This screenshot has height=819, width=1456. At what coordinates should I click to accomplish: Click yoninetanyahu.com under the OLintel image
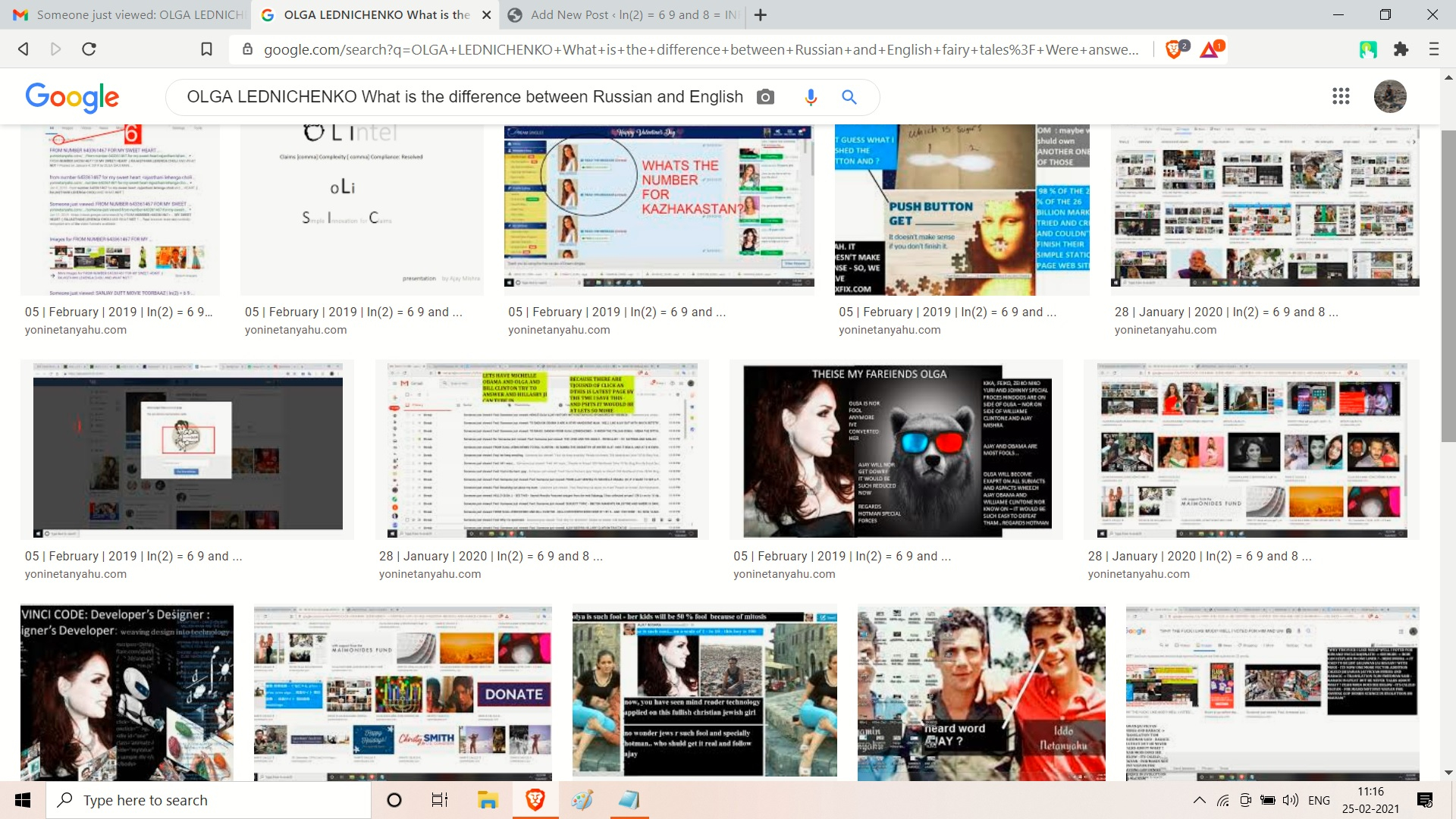(x=296, y=330)
